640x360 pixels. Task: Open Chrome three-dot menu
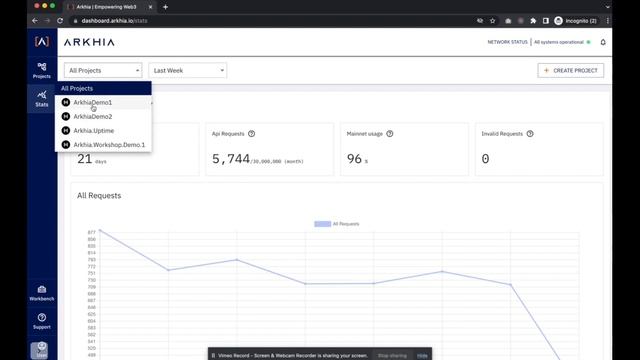coord(607,20)
